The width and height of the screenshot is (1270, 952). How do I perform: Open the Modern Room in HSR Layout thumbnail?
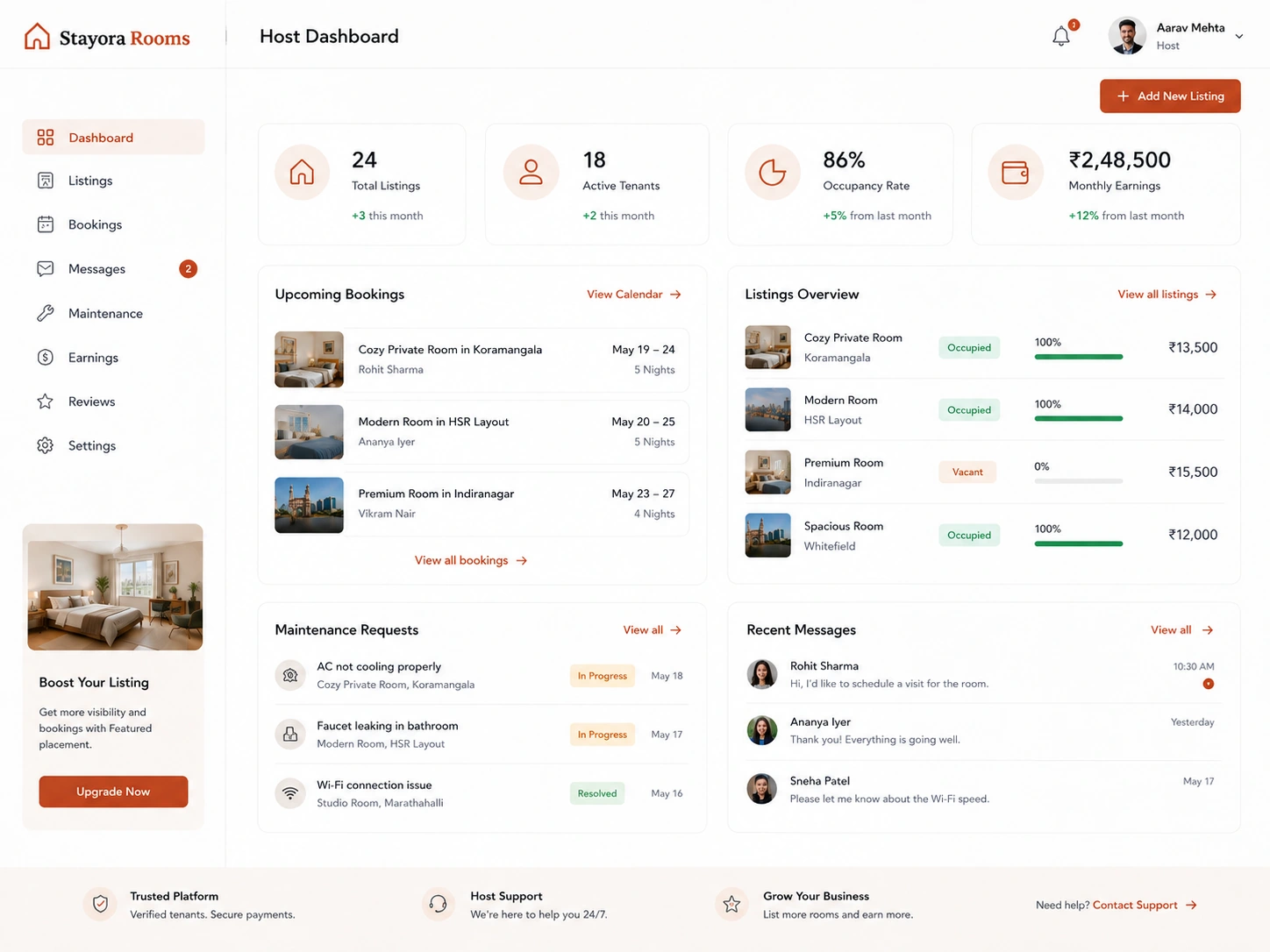tap(309, 432)
